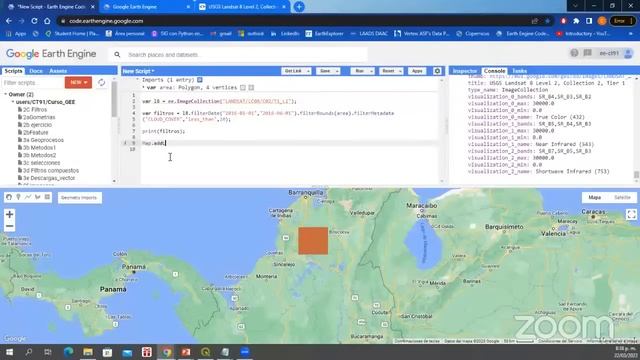This screenshot has width=640, height=360.
Task: Open the Copernicus bookmark
Action: coord(473,33)
